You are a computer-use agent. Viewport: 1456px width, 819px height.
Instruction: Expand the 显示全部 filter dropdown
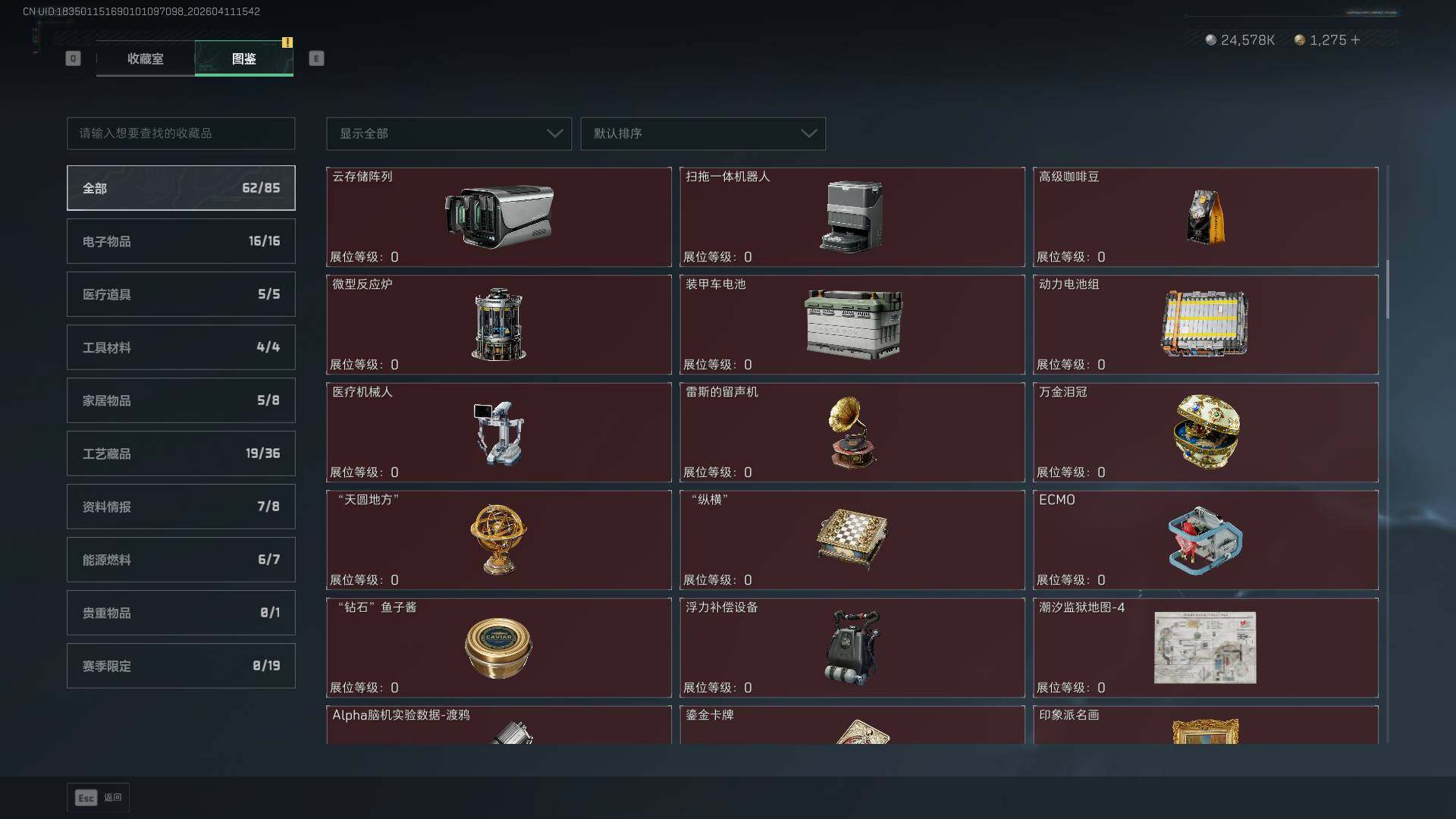(449, 133)
